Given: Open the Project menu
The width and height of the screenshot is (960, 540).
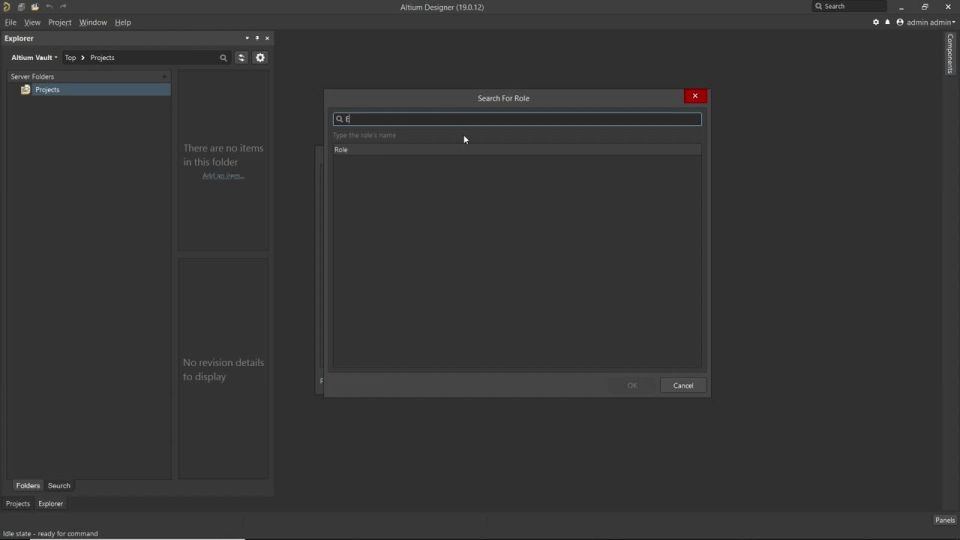Looking at the screenshot, I should pyautogui.click(x=60, y=23).
